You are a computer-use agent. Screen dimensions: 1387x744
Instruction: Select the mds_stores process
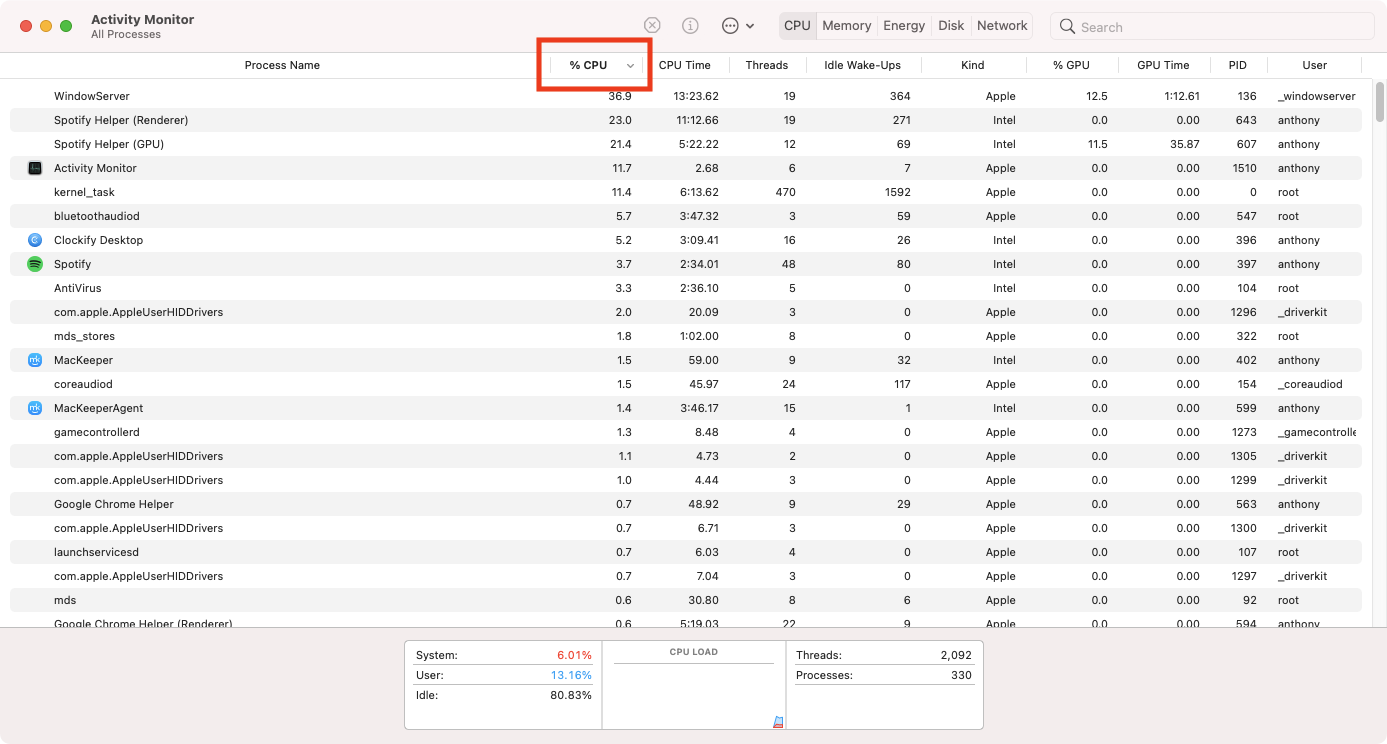pos(685,336)
